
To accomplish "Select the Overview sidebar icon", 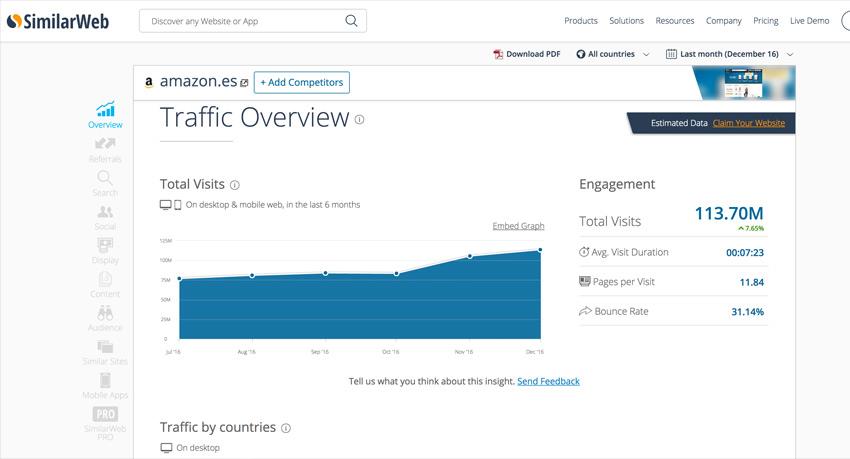I will 105,109.
